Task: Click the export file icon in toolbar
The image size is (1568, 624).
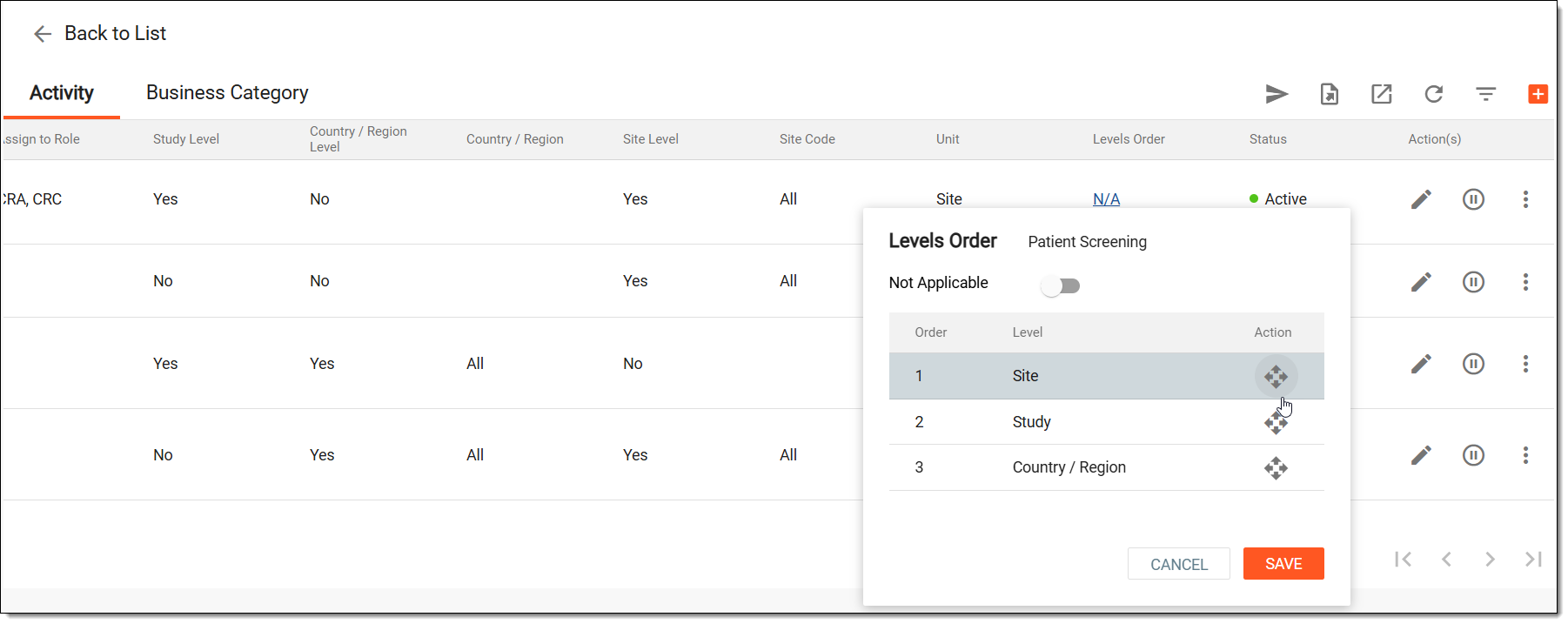Action: point(1330,94)
